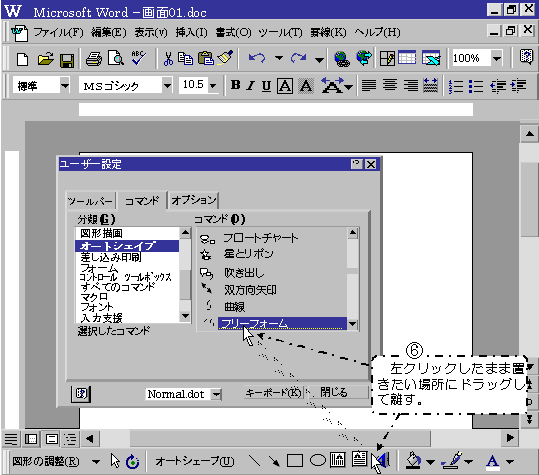This screenshot has width=539, height=475.
Task: Open the MS Gothic font dropdown
Action: [x=167, y=85]
